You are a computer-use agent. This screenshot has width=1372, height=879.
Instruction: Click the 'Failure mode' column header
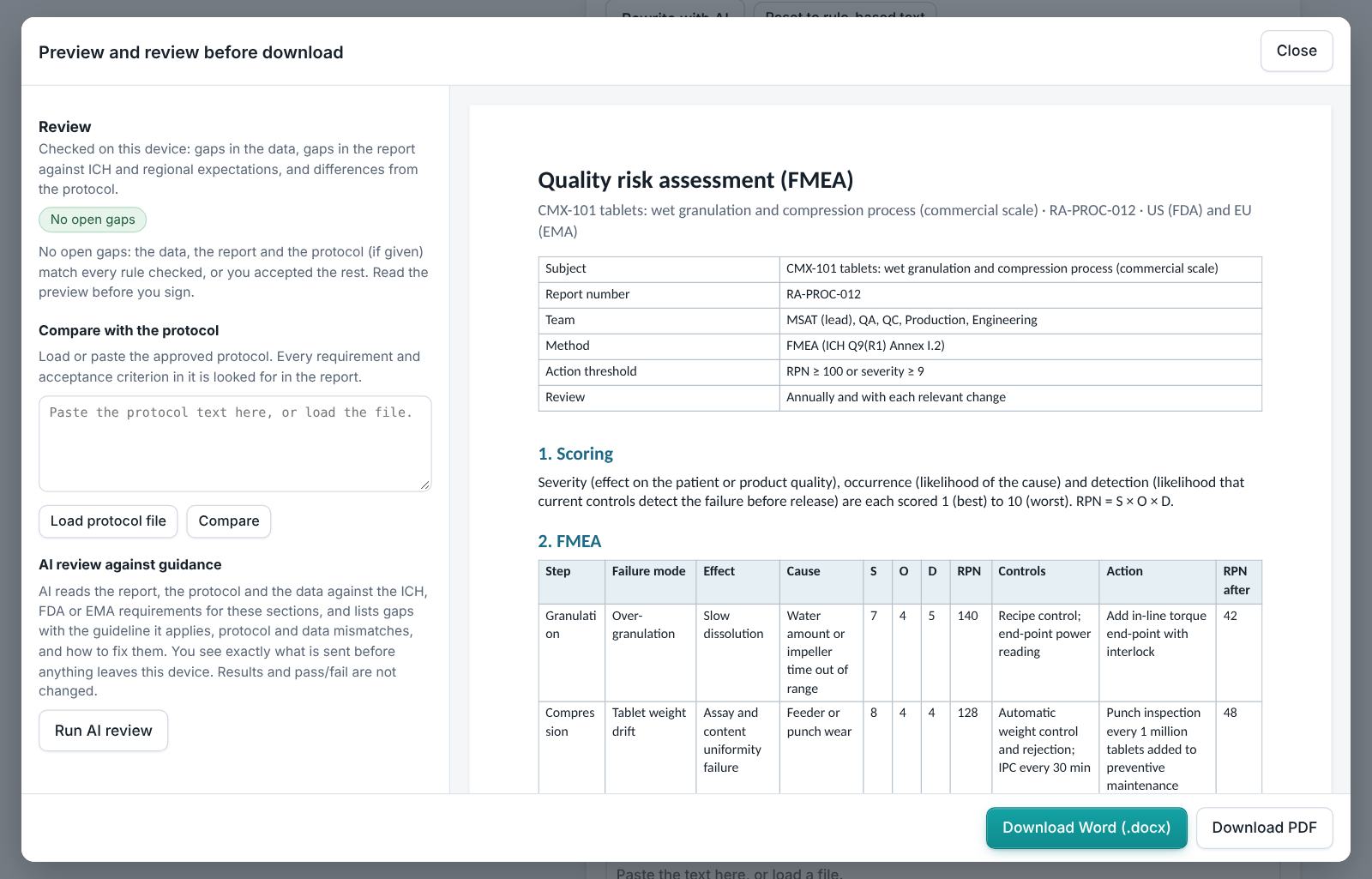coord(650,581)
